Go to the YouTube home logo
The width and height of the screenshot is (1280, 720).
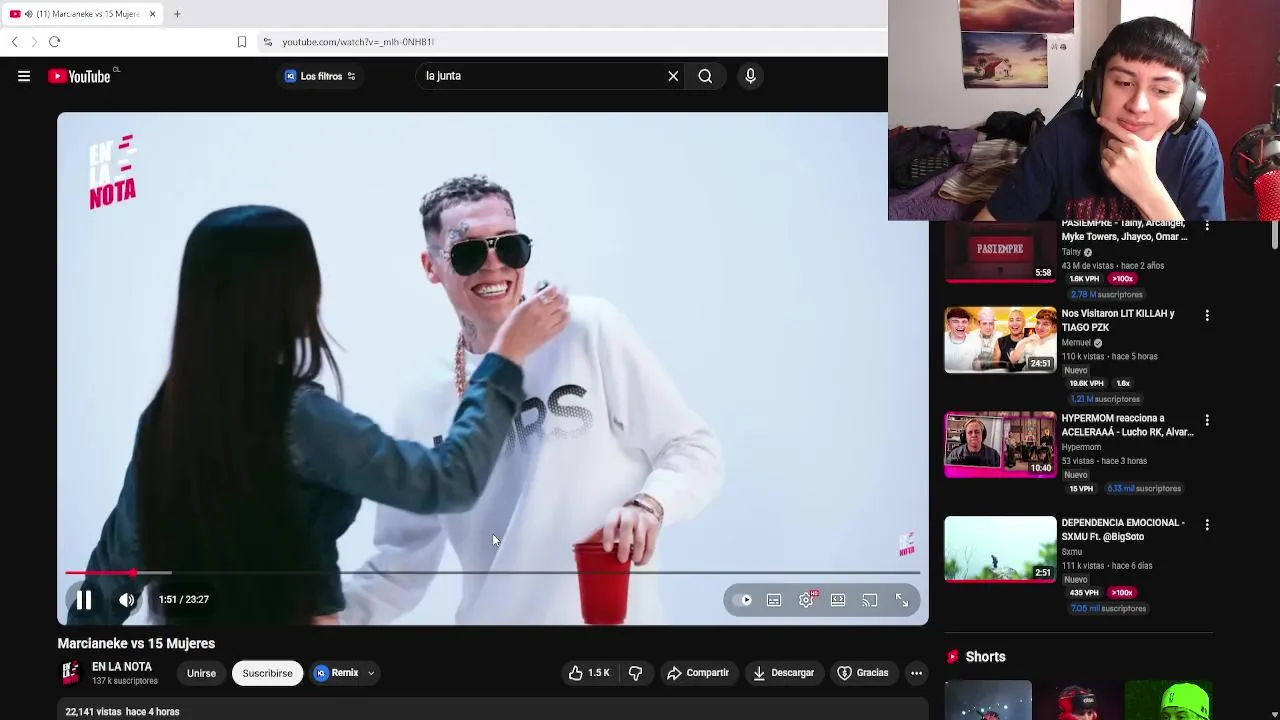79,76
